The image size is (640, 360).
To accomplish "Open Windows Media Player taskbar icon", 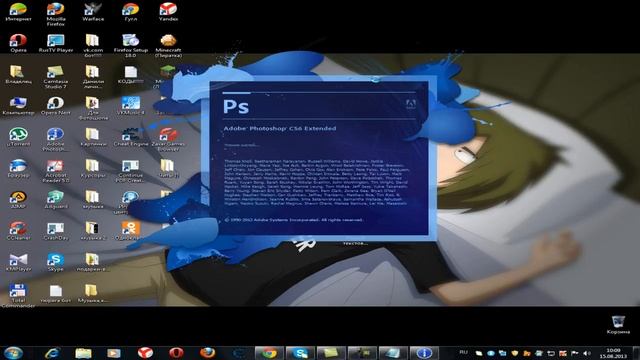I will pos(114,353).
